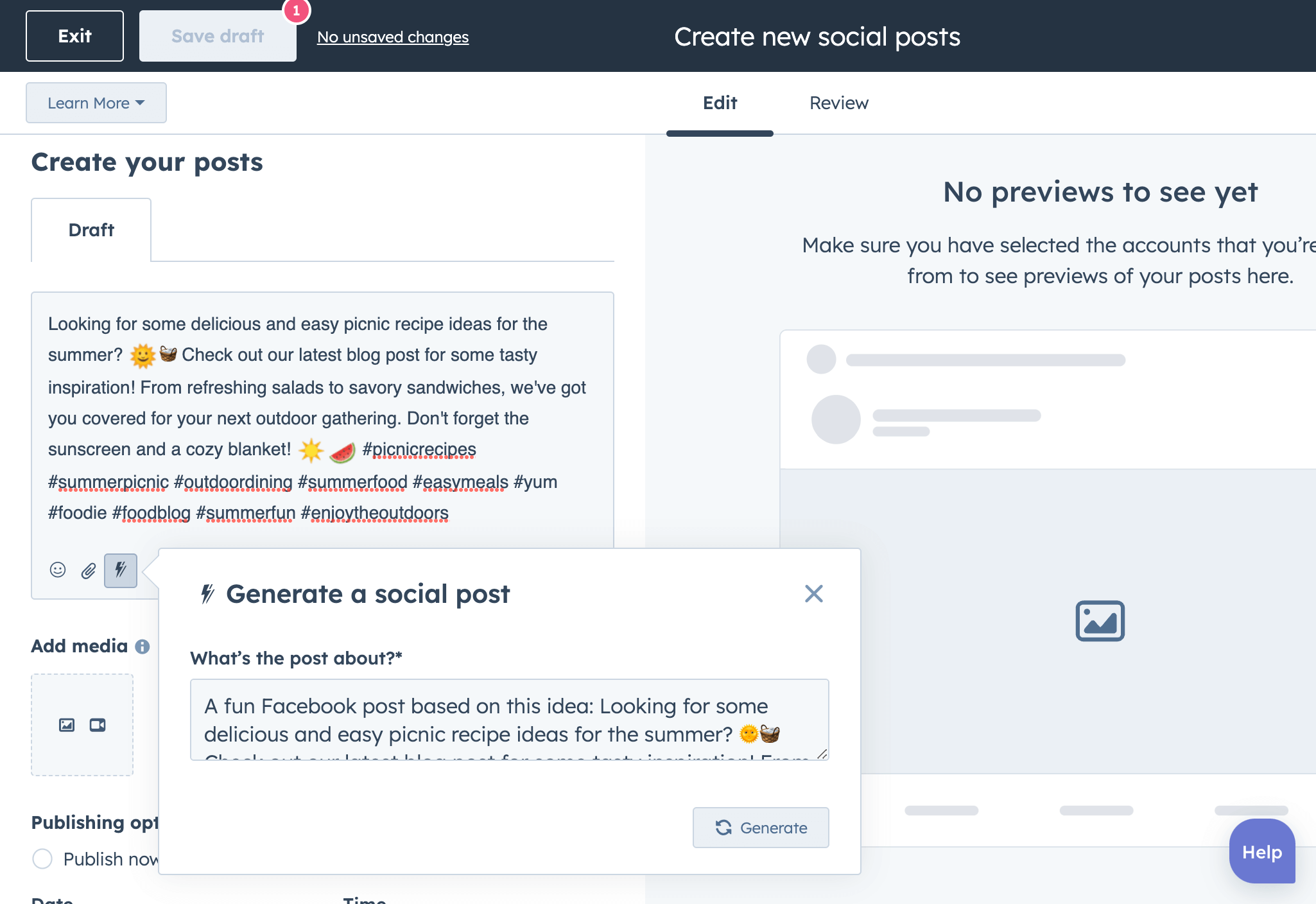Image resolution: width=1316 pixels, height=904 pixels.
Task: Click the regenerate/refresh Generate icon
Action: point(722,827)
